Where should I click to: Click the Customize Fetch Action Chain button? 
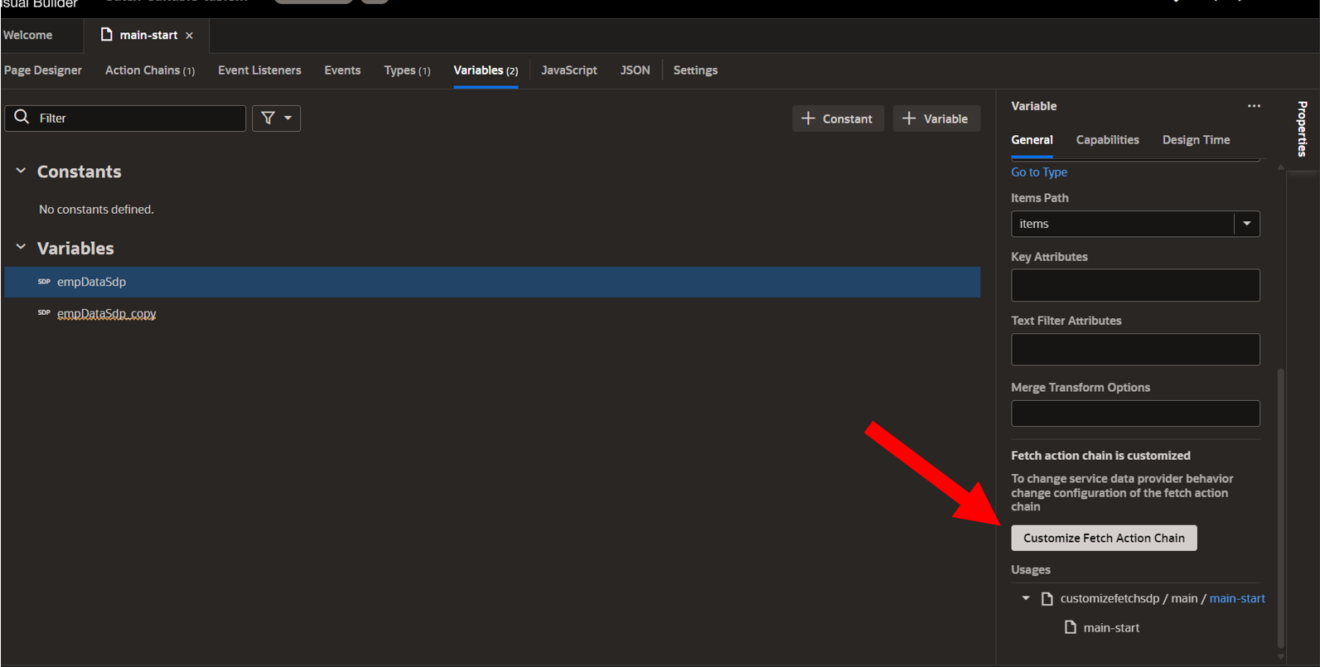click(x=1103, y=537)
